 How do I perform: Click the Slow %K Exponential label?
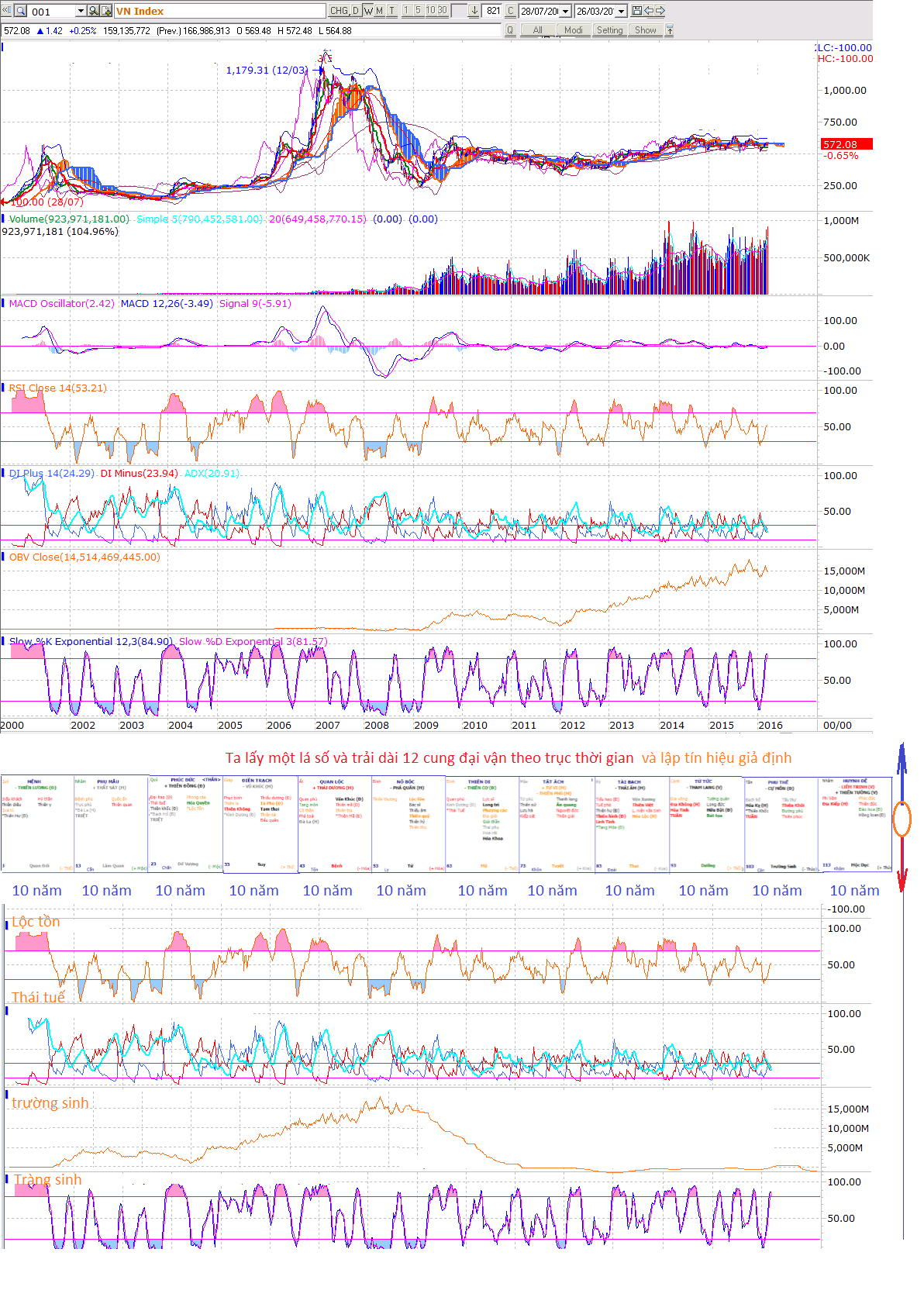[x=91, y=642]
